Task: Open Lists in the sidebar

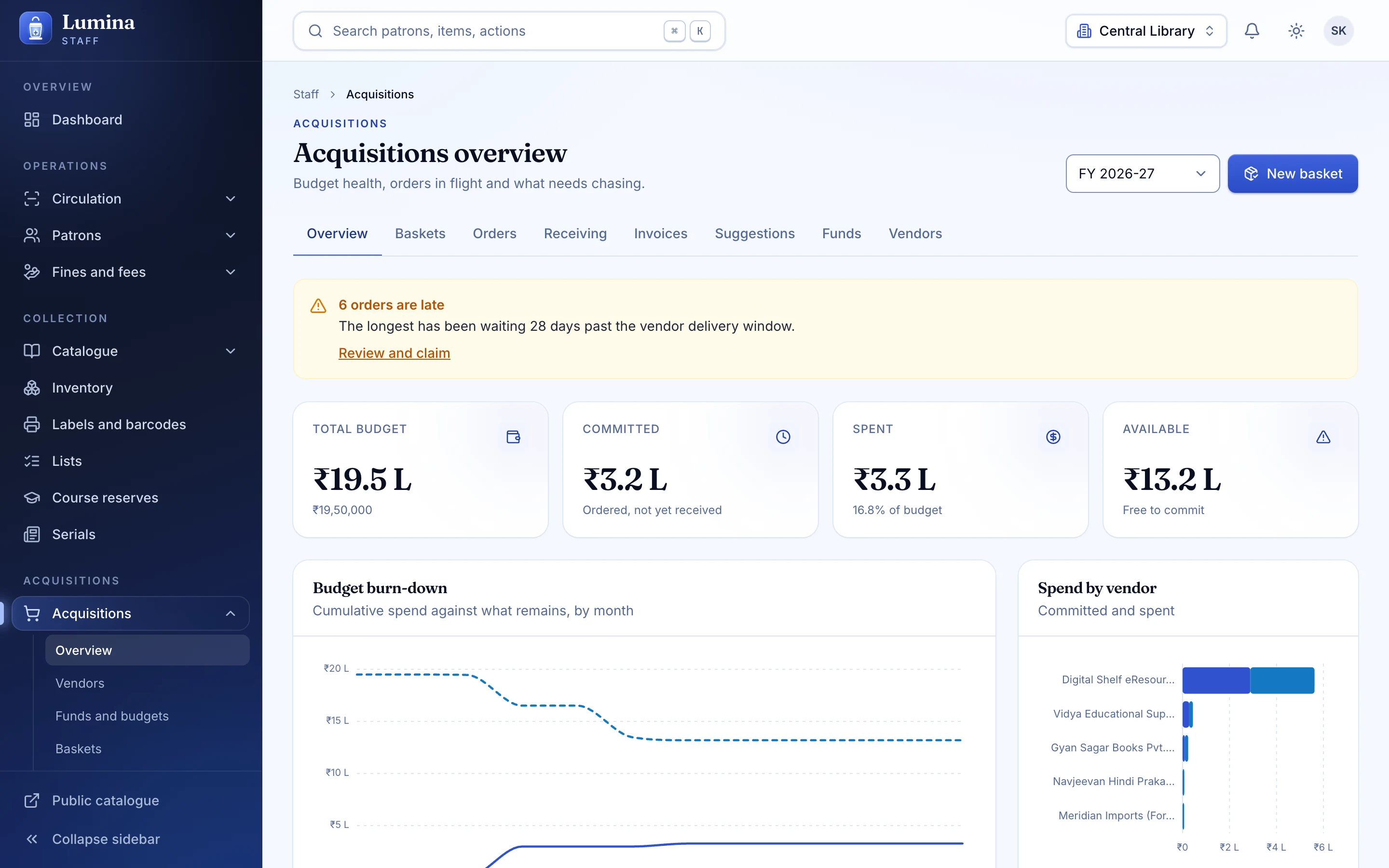Action: point(131,461)
